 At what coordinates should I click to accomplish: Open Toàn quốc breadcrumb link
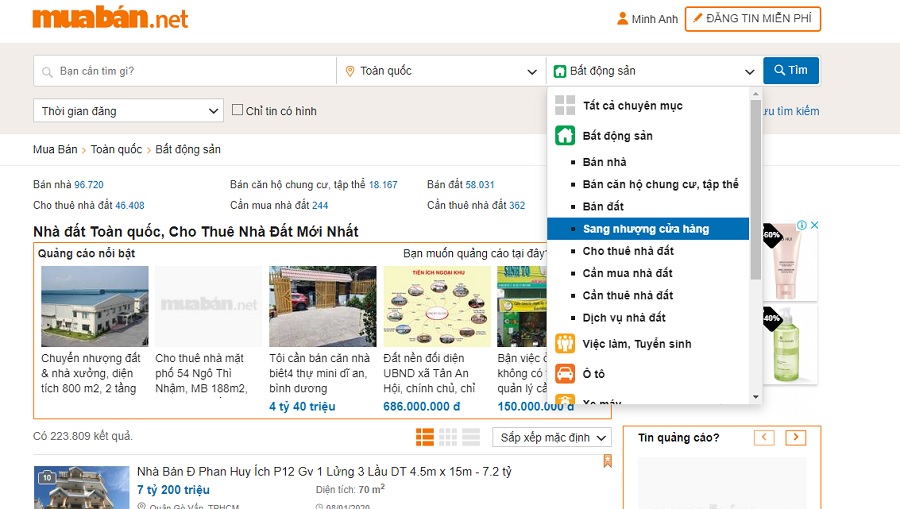(116, 149)
